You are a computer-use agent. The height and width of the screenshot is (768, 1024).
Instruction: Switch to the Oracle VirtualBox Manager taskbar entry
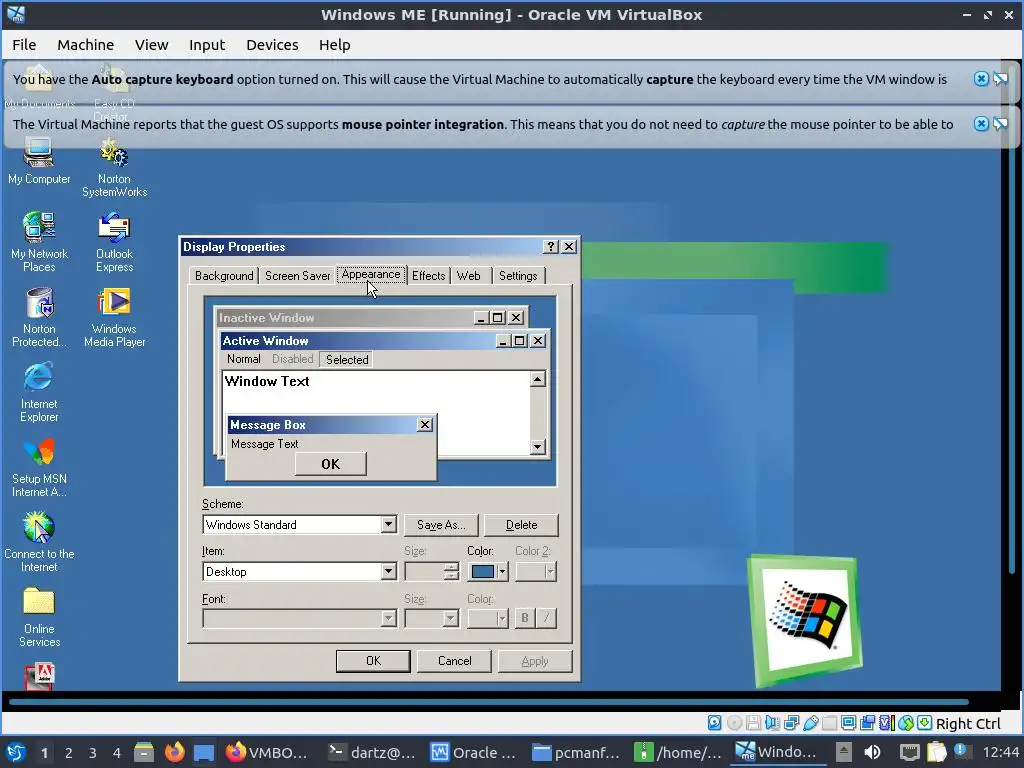coord(474,752)
